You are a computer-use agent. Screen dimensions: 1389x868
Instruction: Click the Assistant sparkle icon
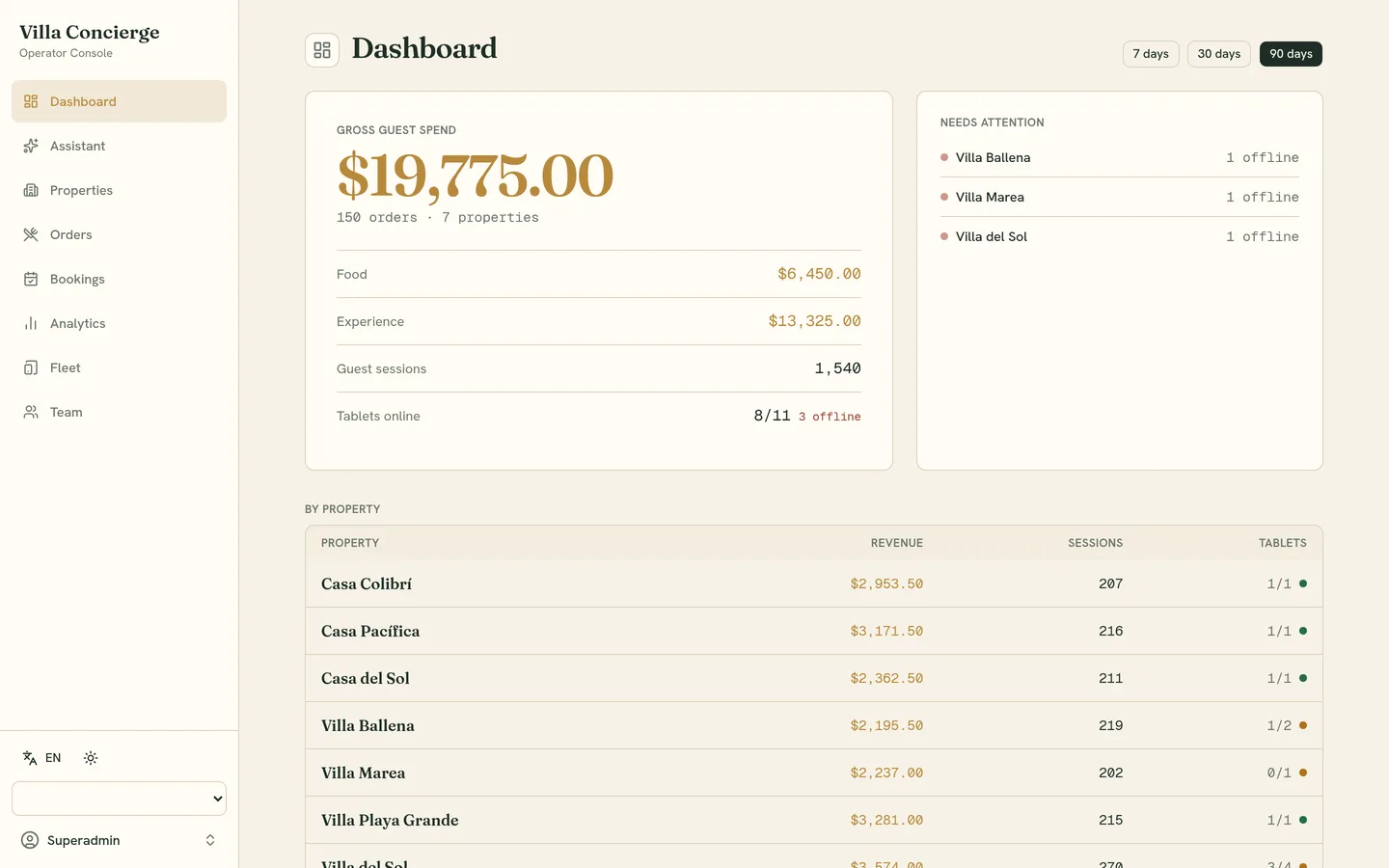point(31,146)
